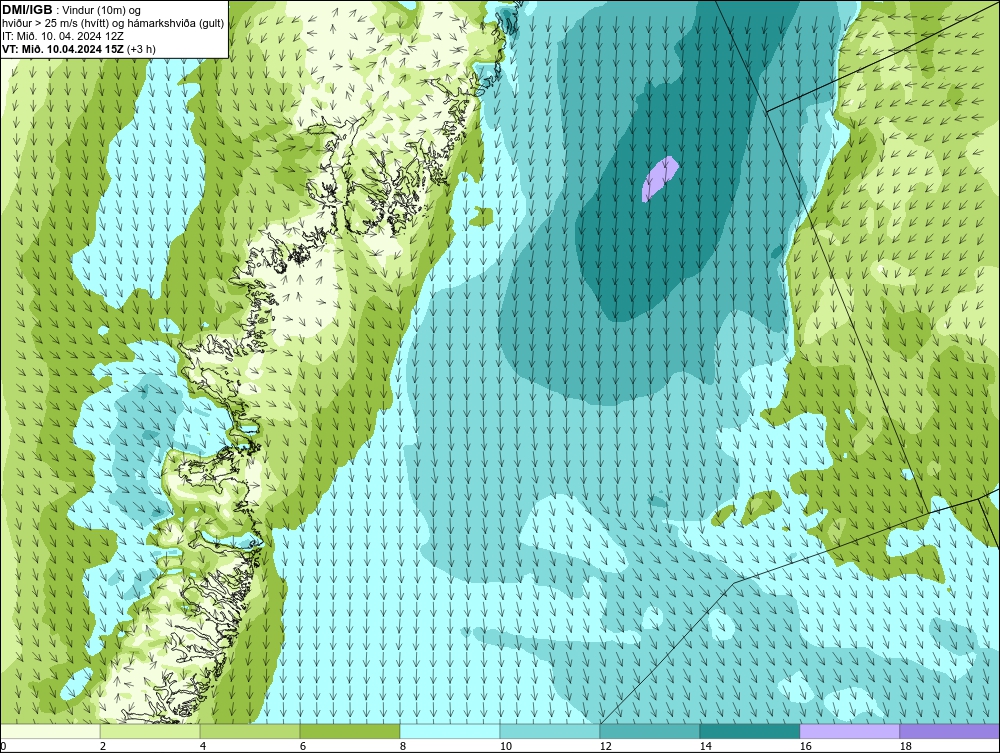This screenshot has width=1000, height=753.
Task: Click the lavender wind maximum patch on the map
Action: 659,179
